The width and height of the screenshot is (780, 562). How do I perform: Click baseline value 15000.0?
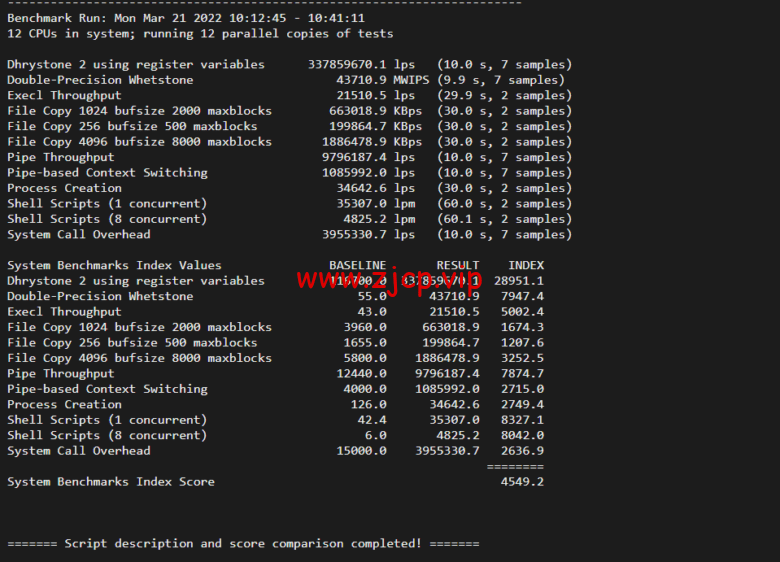pos(362,450)
